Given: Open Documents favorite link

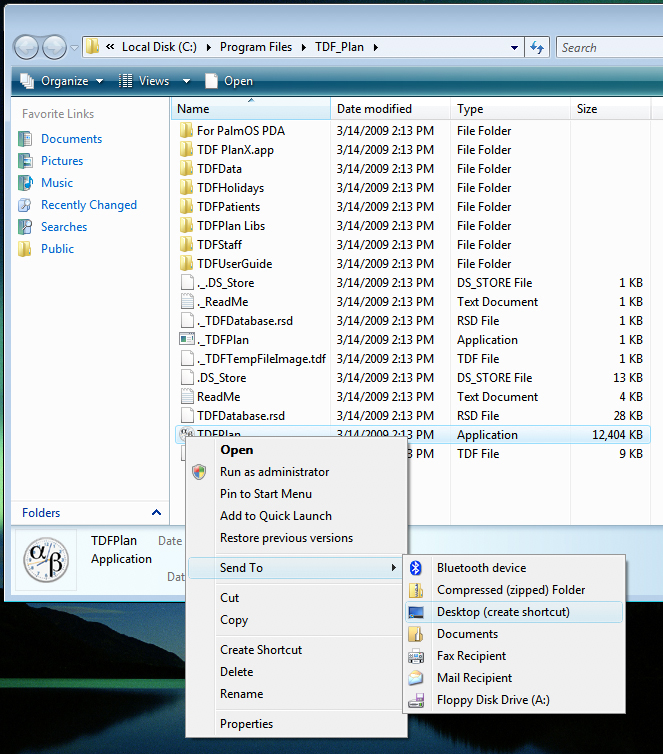Looking at the screenshot, I should pyautogui.click(x=71, y=139).
